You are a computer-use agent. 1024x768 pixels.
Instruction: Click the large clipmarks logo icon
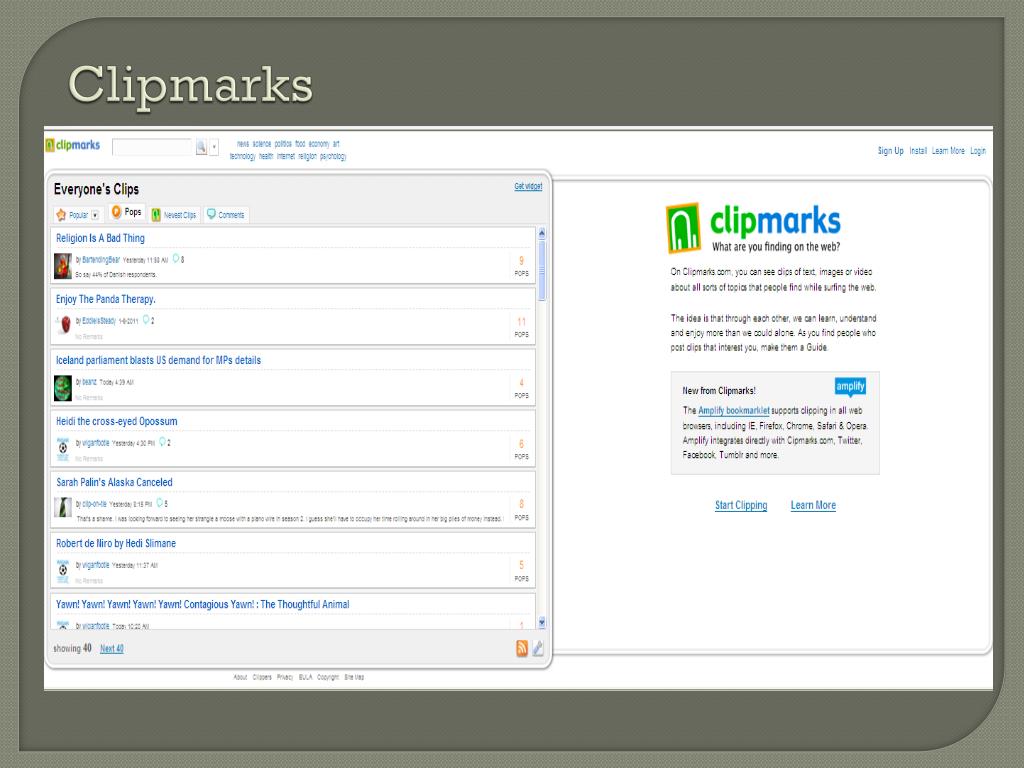coord(683,227)
